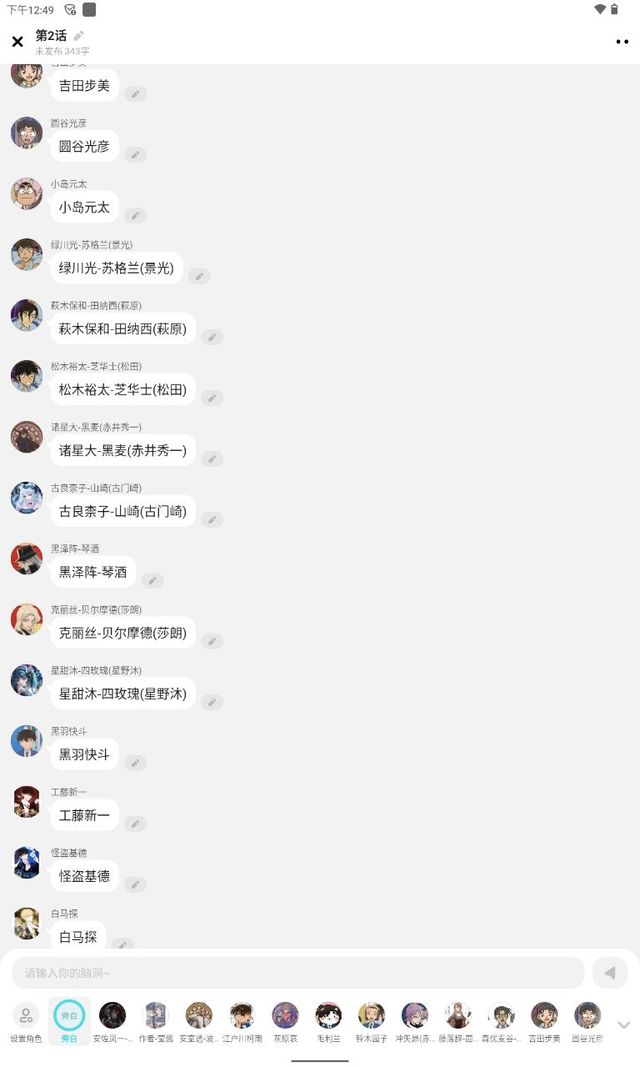The height and width of the screenshot is (1067, 640).
Task: Tap the 工藤新一 message bubble
Action: pyautogui.click(x=84, y=815)
